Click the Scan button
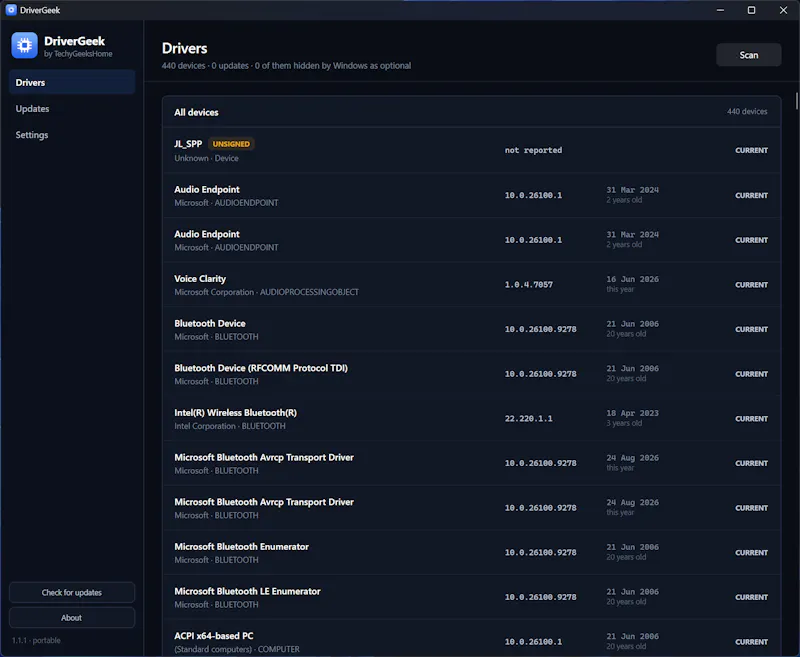800x657 pixels. point(748,55)
